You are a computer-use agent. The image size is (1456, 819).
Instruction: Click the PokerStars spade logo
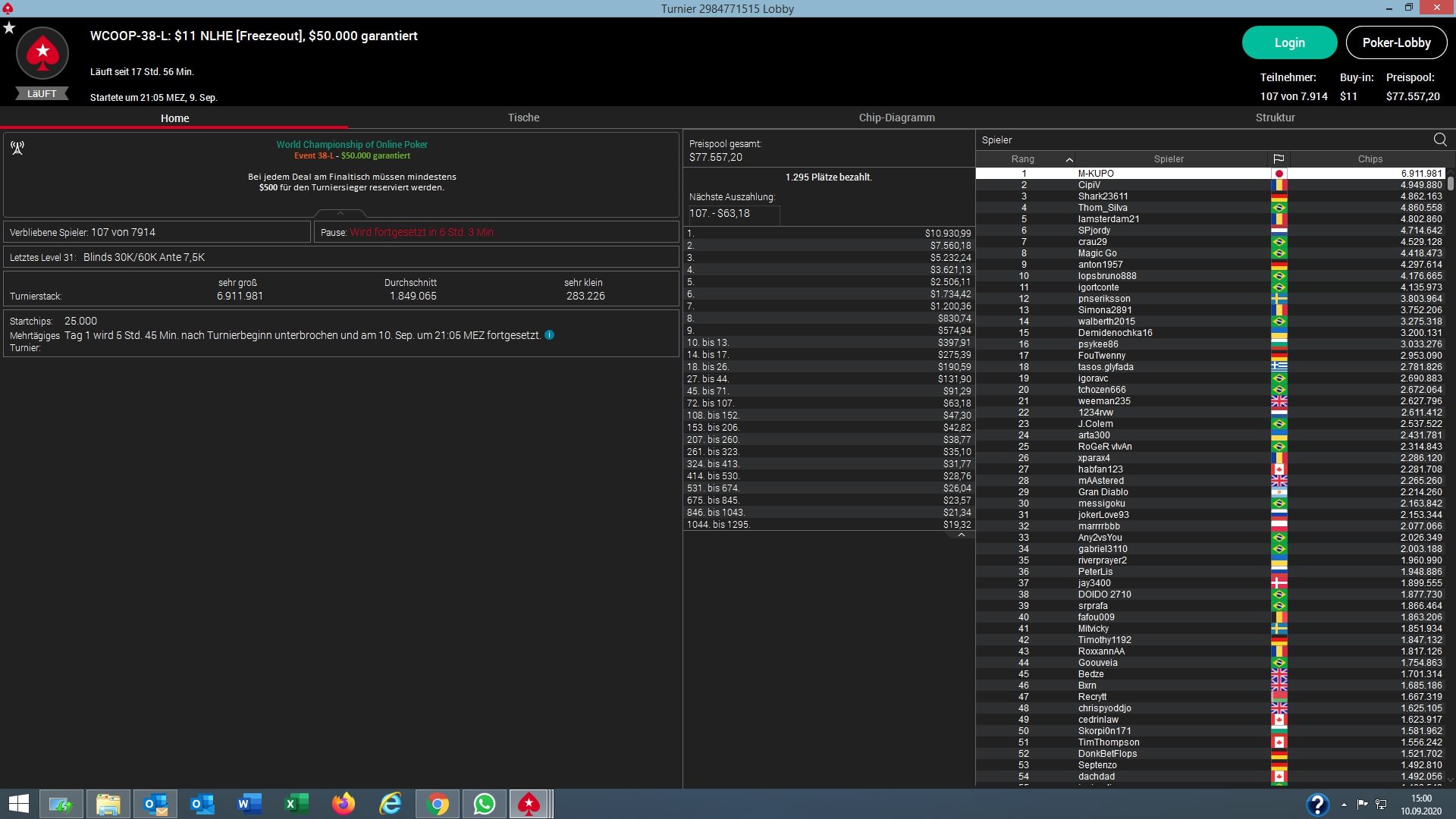point(42,53)
